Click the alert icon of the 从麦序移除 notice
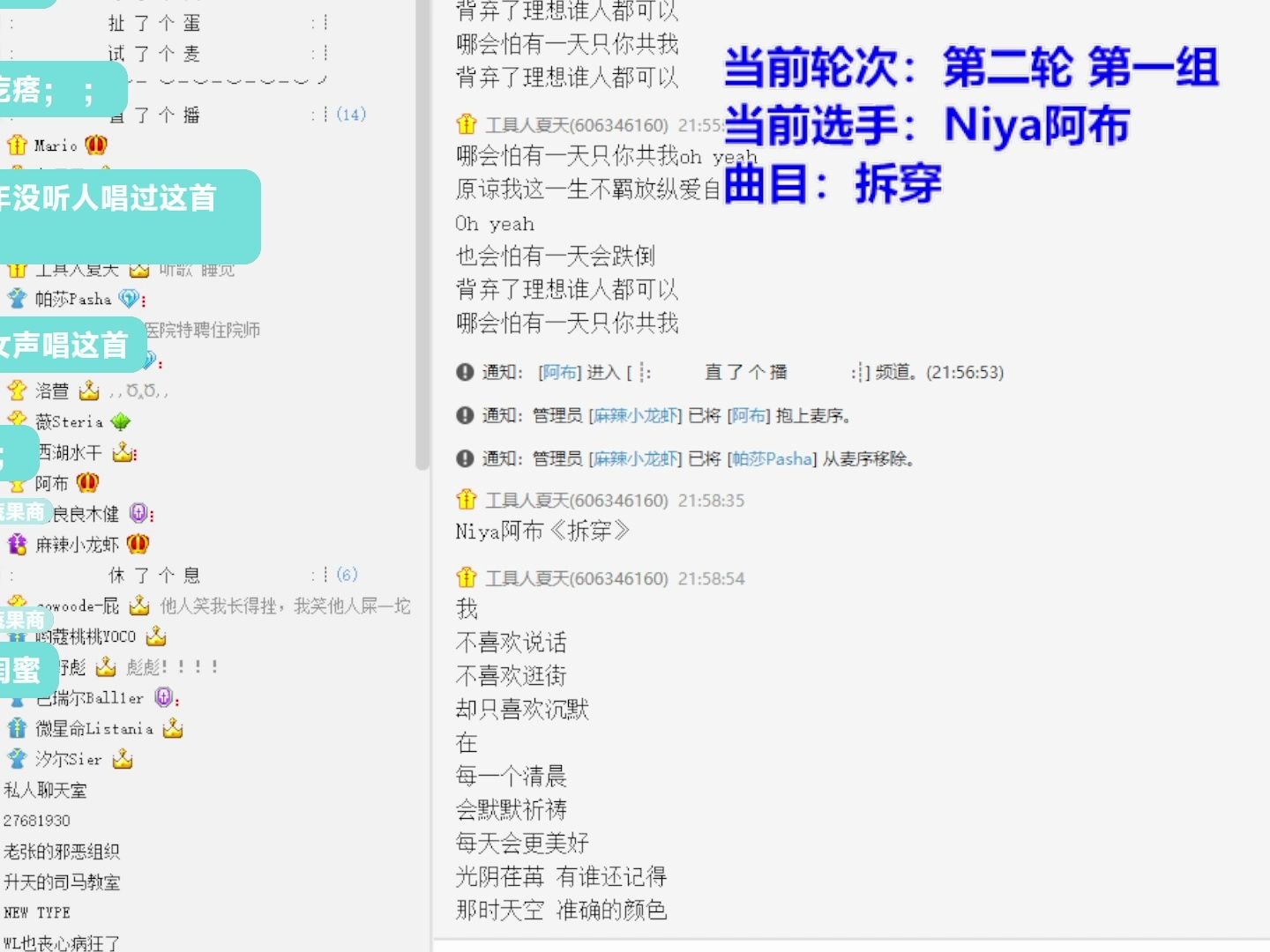The width and height of the screenshot is (1270, 952). 466,458
